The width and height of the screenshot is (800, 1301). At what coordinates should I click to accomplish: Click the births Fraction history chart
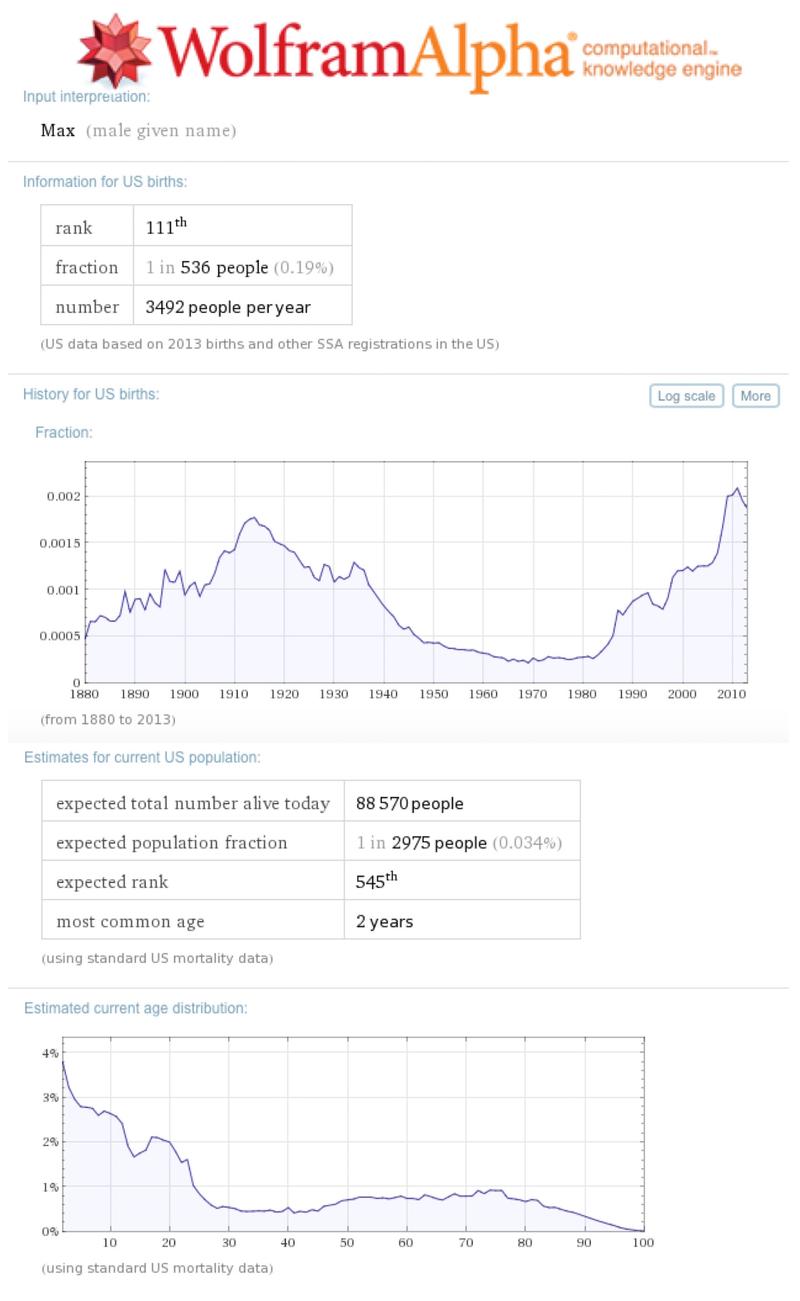415,575
